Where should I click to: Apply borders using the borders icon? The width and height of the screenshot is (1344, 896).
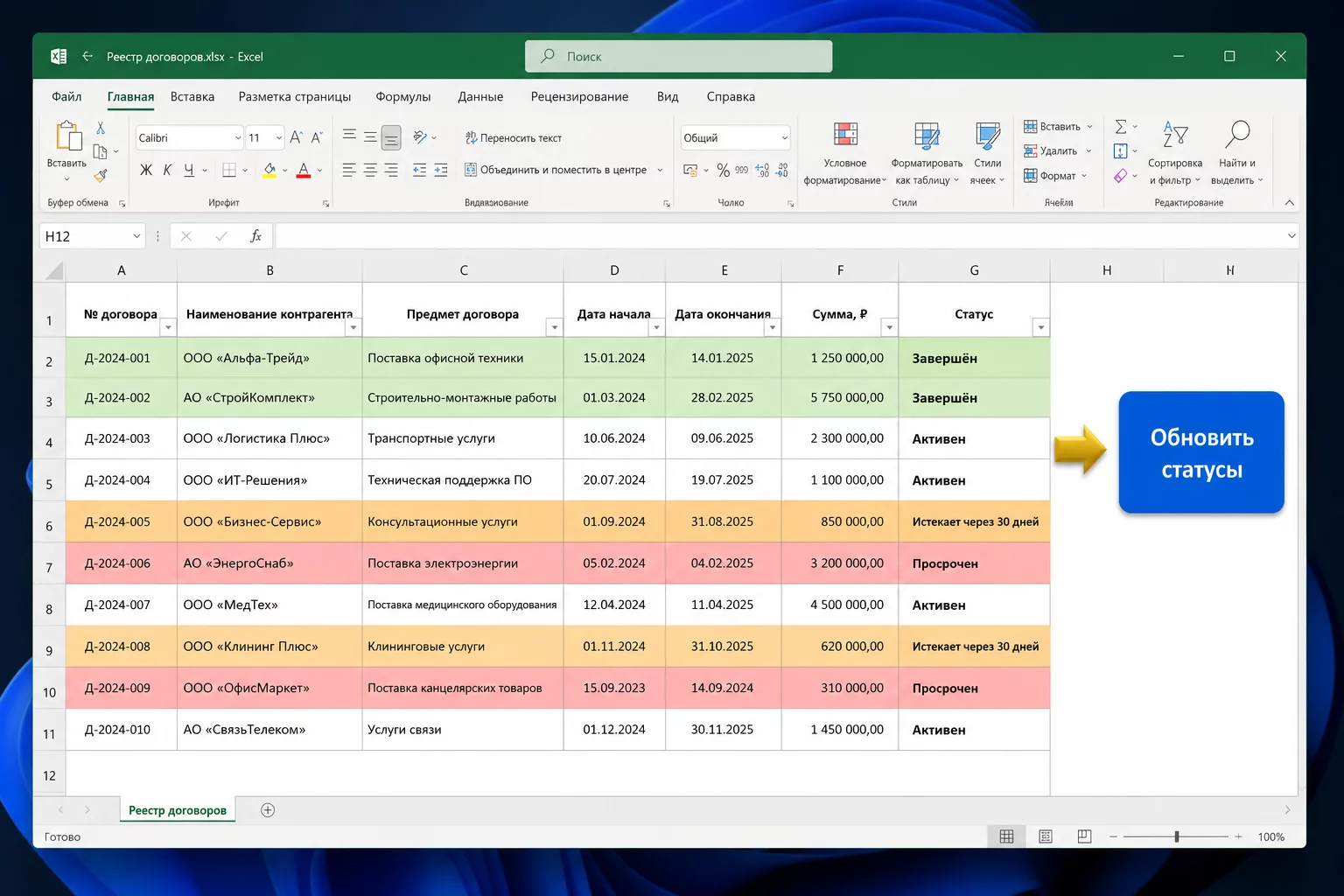click(x=229, y=170)
